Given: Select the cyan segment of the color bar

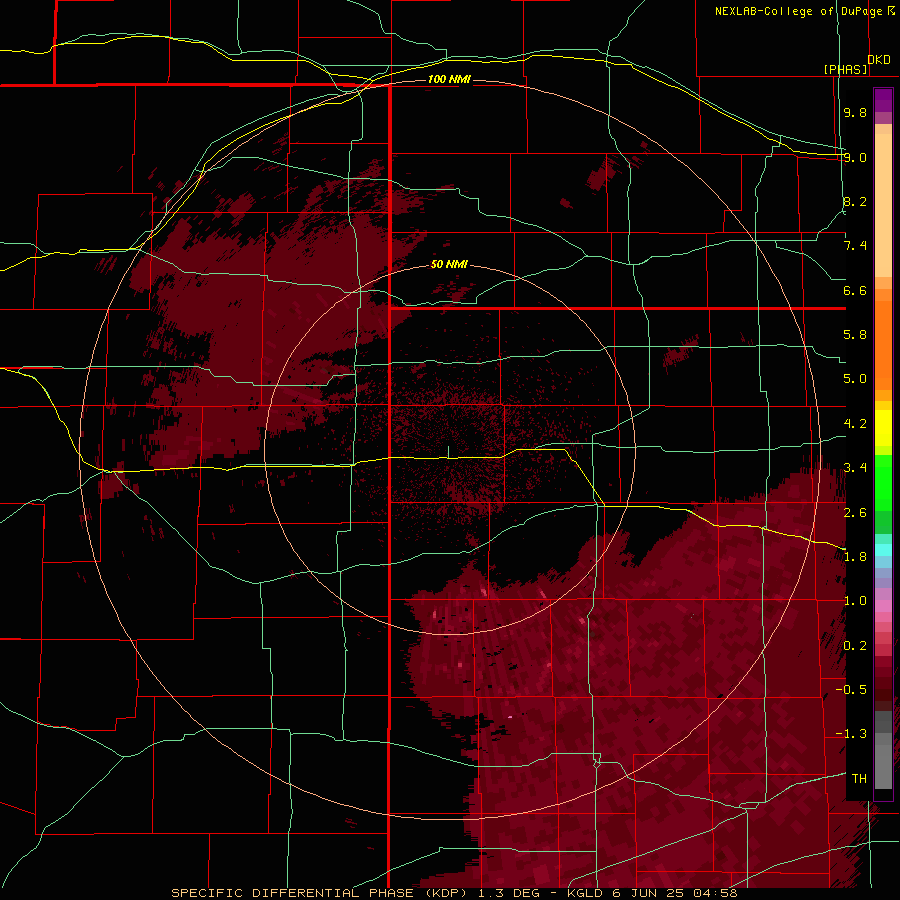Looking at the screenshot, I should (x=883, y=550).
